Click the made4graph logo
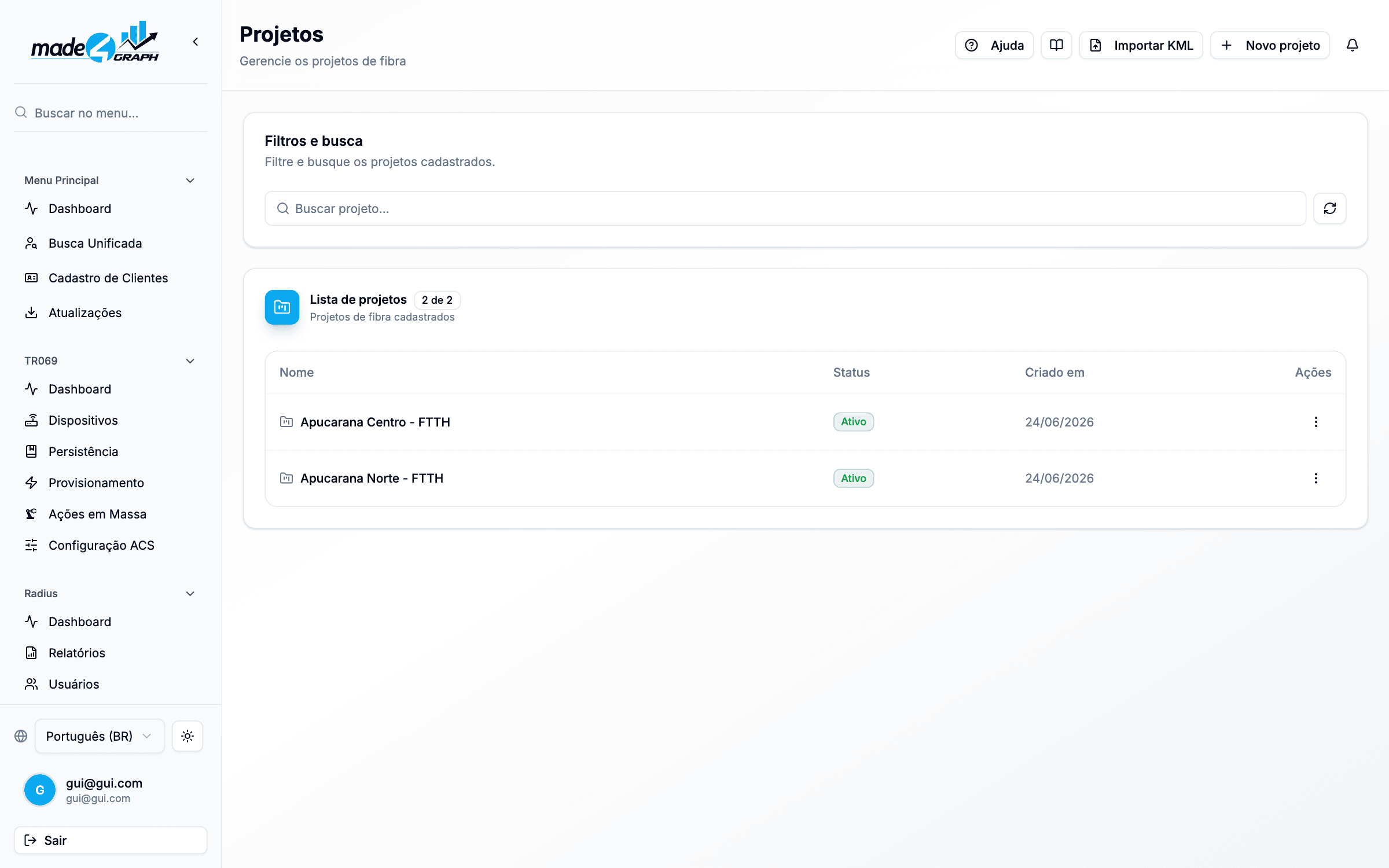Screen dimensions: 1389x868 (x=95, y=42)
